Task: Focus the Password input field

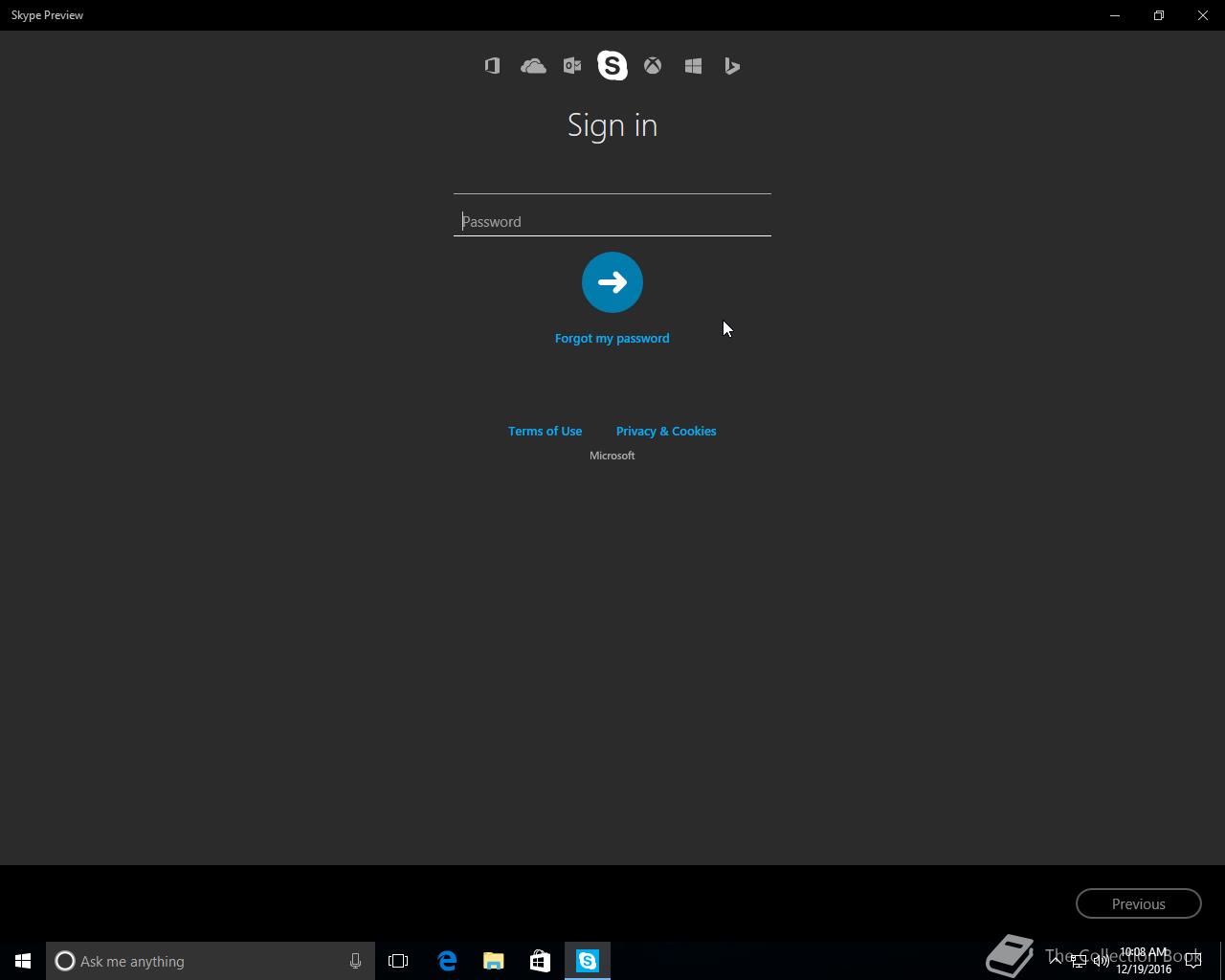Action: (612, 222)
